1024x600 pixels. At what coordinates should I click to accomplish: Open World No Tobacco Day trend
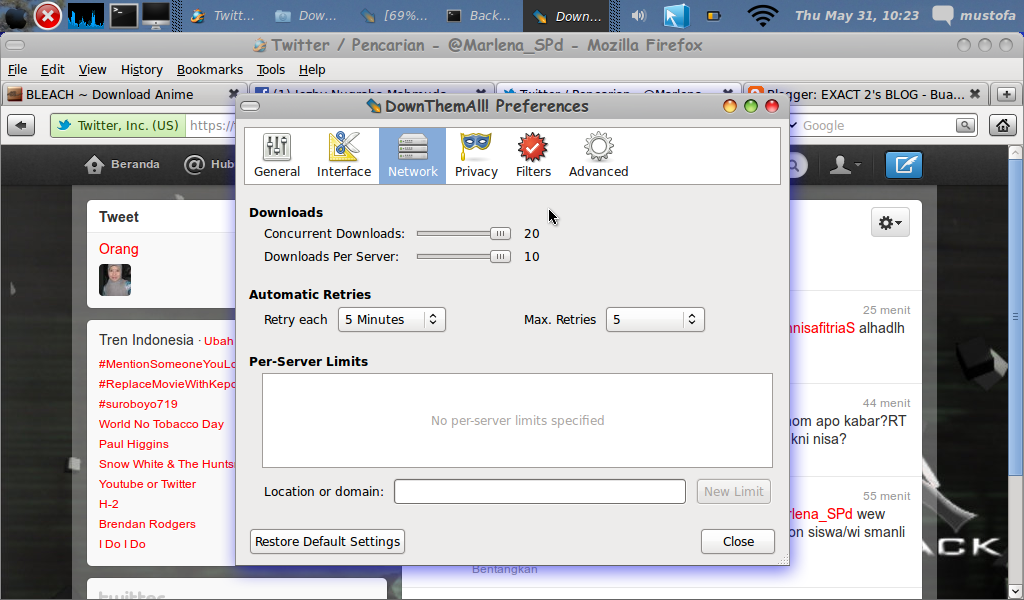tap(161, 424)
